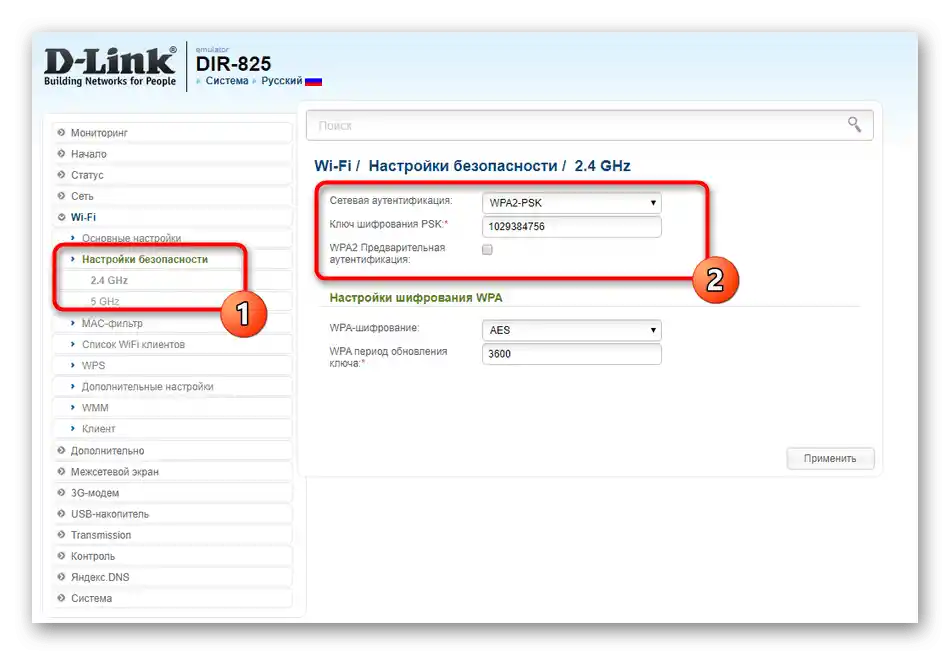The width and height of the screenshot is (950, 655).
Task: Open MAC-фильтр settings link
Action: [112, 323]
